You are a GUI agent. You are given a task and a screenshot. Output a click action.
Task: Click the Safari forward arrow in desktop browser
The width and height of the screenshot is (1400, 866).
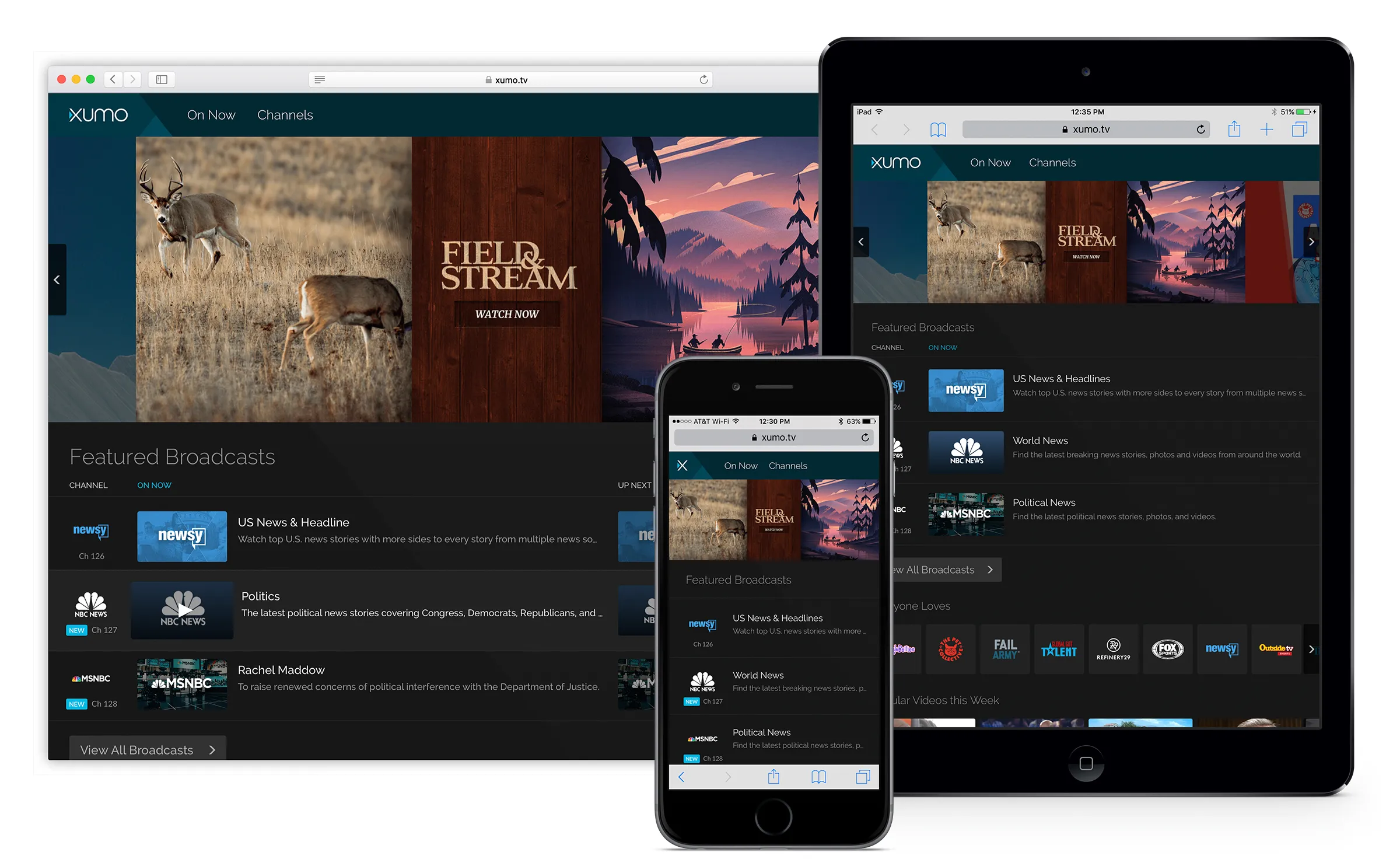(x=132, y=79)
